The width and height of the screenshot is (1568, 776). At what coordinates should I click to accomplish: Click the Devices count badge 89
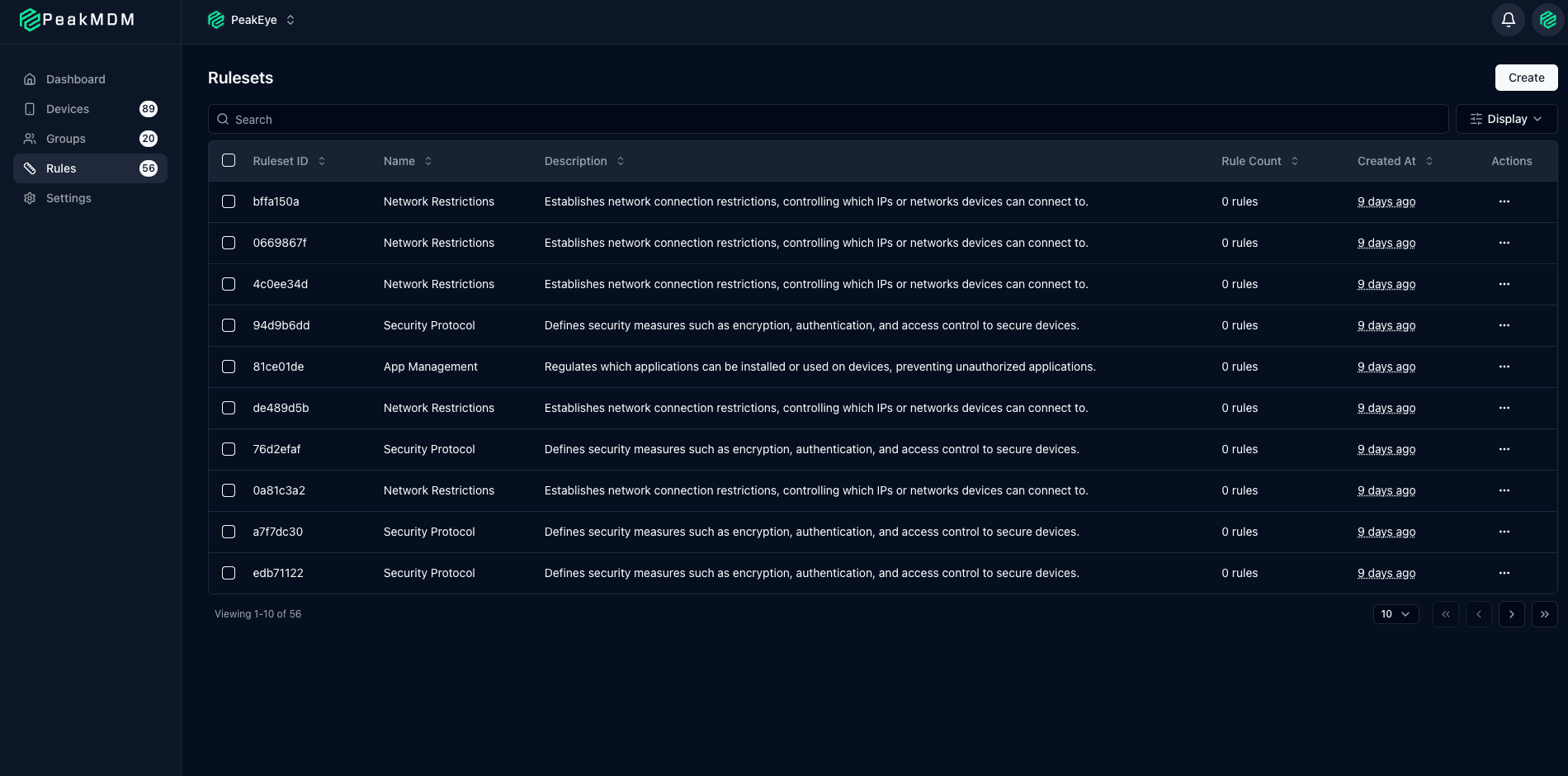pyautogui.click(x=149, y=109)
